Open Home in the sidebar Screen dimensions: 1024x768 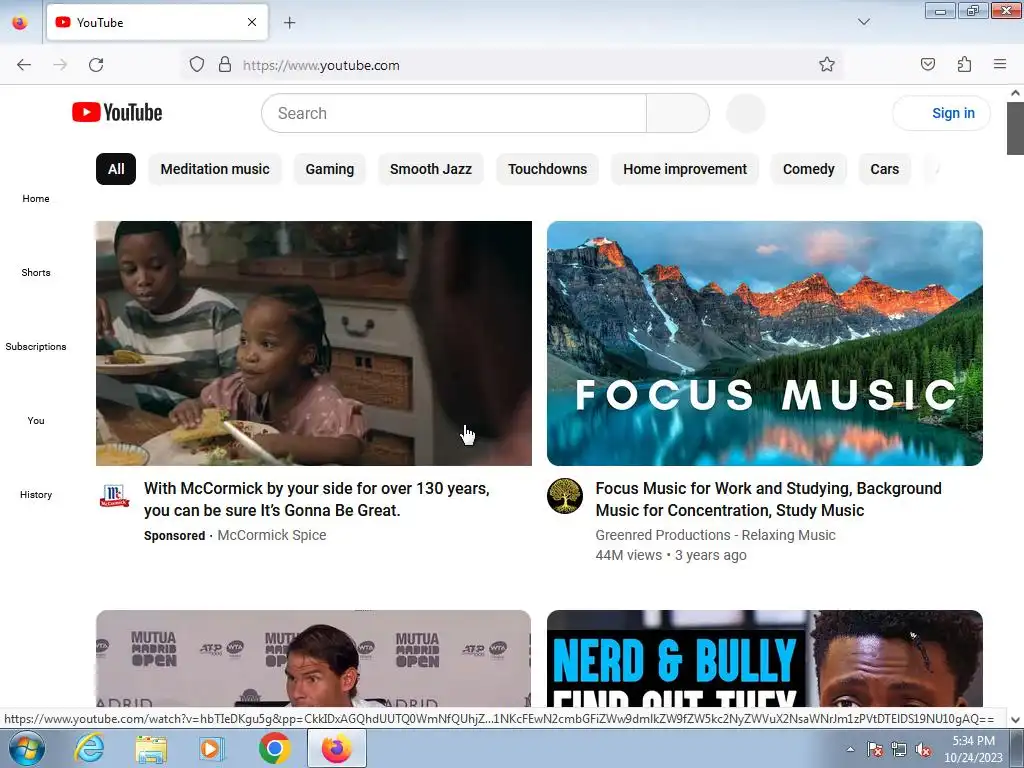pyautogui.click(x=36, y=199)
